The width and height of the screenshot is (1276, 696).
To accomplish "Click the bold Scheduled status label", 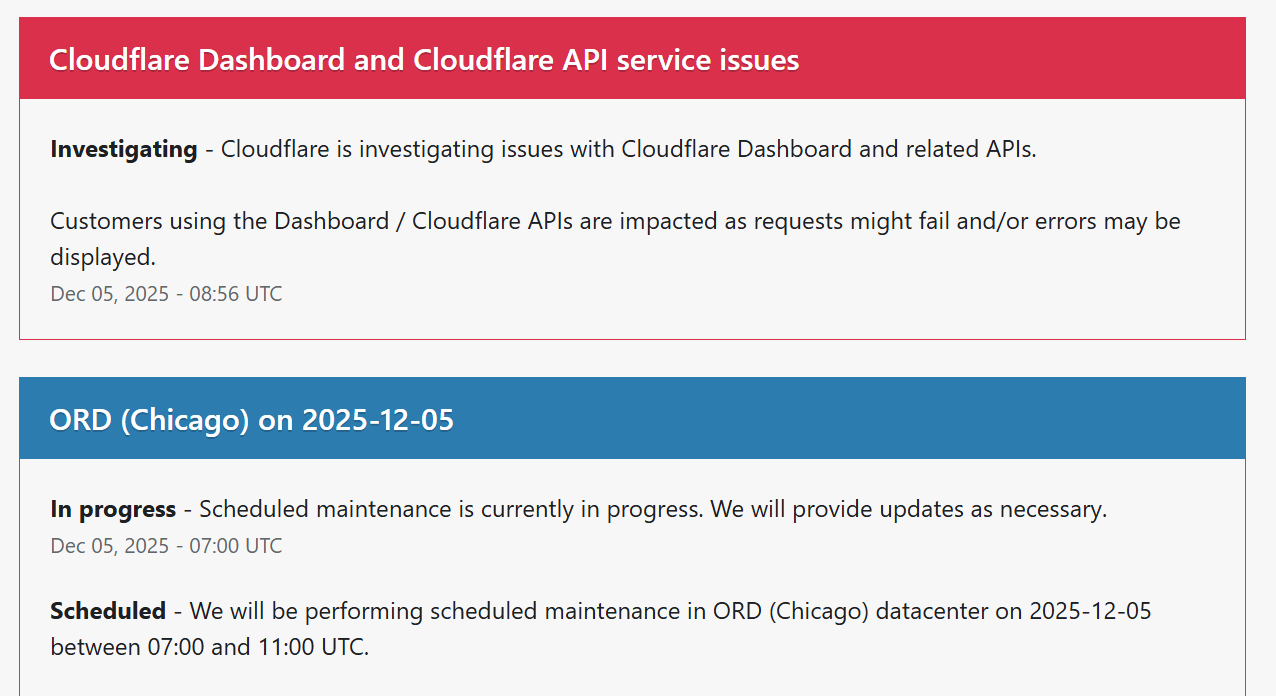I will click(x=108, y=611).
